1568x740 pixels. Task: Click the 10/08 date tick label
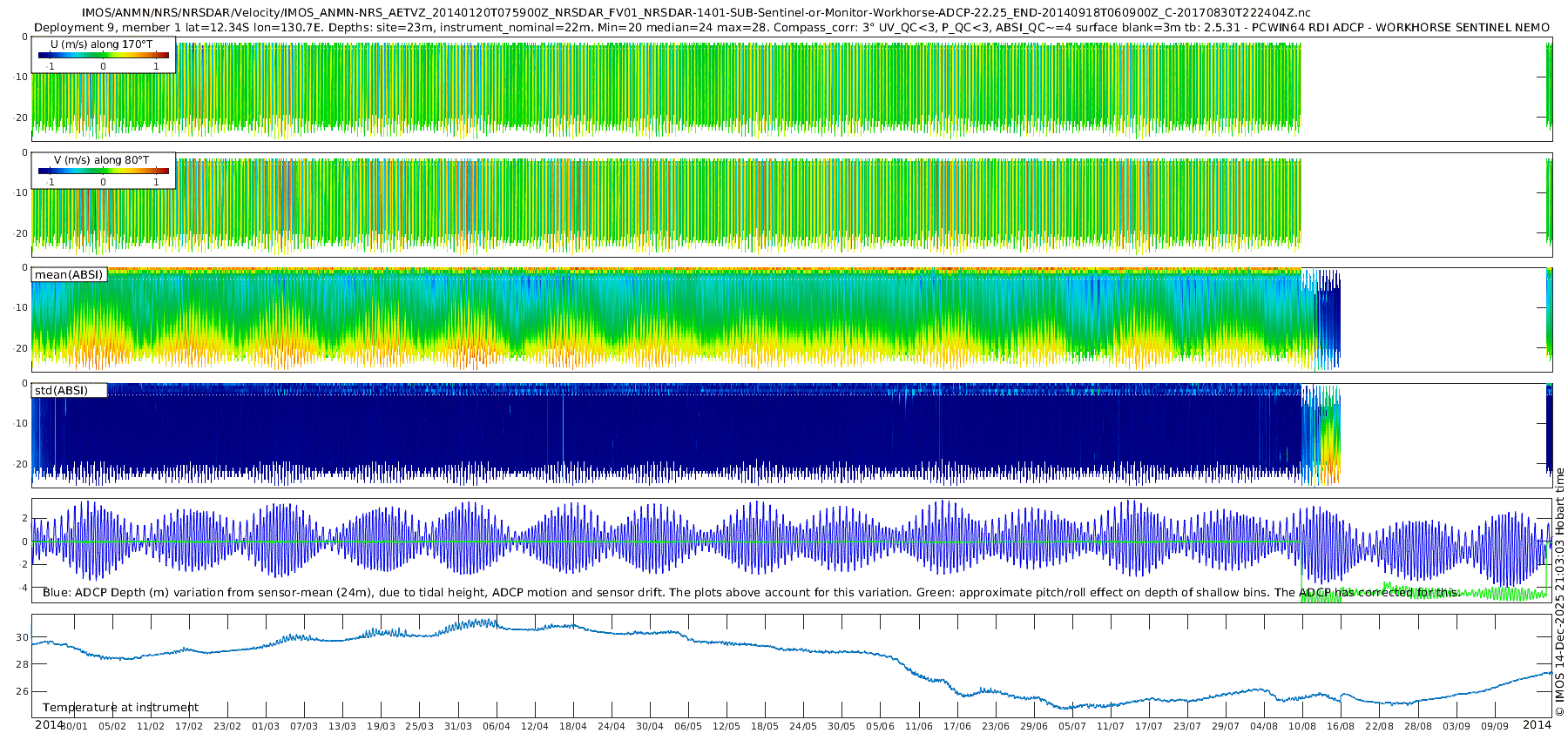(x=1302, y=726)
